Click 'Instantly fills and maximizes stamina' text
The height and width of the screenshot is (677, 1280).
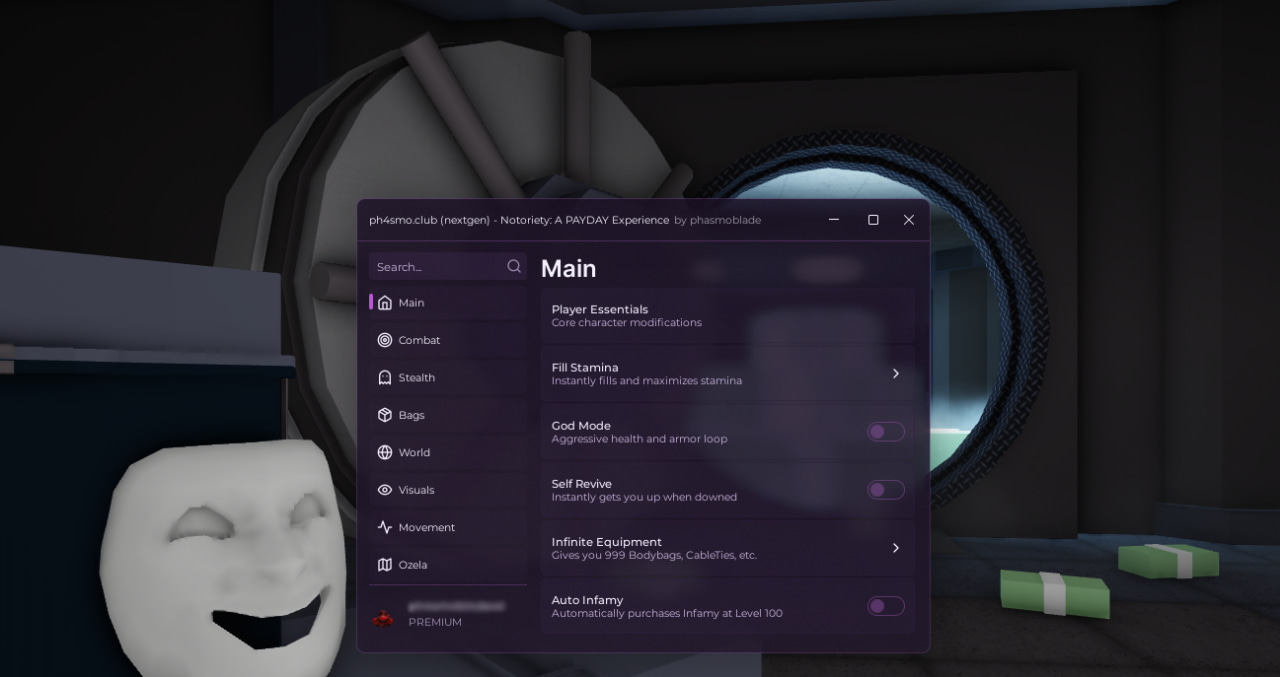coord(647,381)
